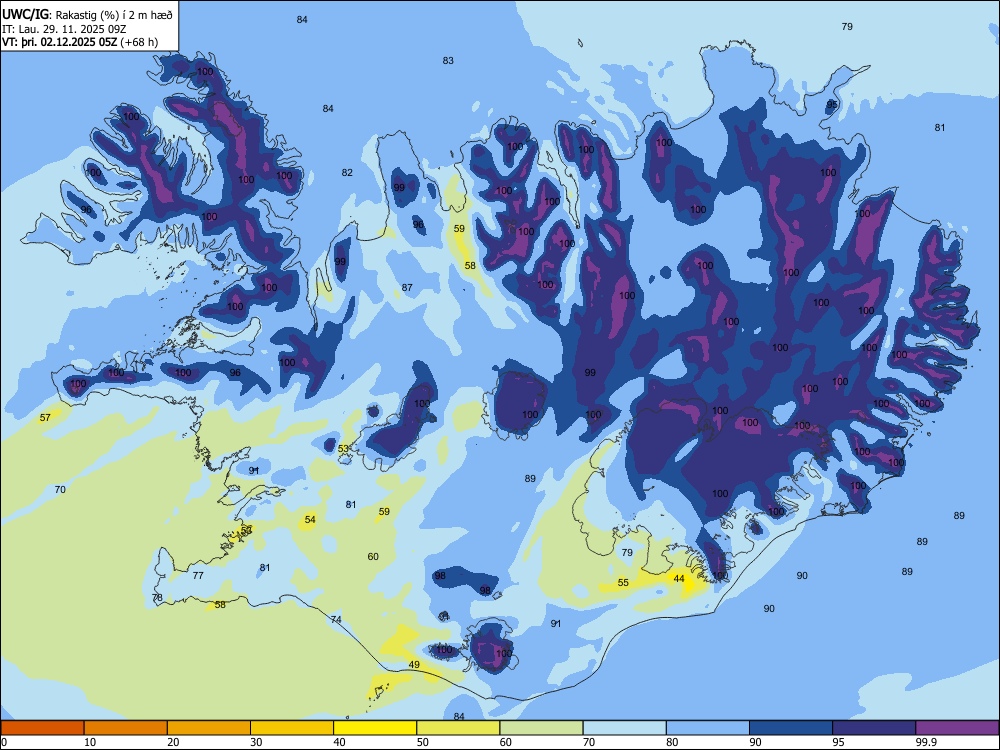Click the light green 60–70 legend segment

[x=541, y=728]
